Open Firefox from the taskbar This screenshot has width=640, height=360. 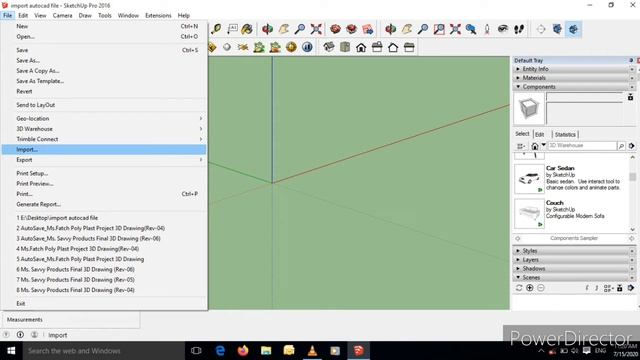click(243, 351)
